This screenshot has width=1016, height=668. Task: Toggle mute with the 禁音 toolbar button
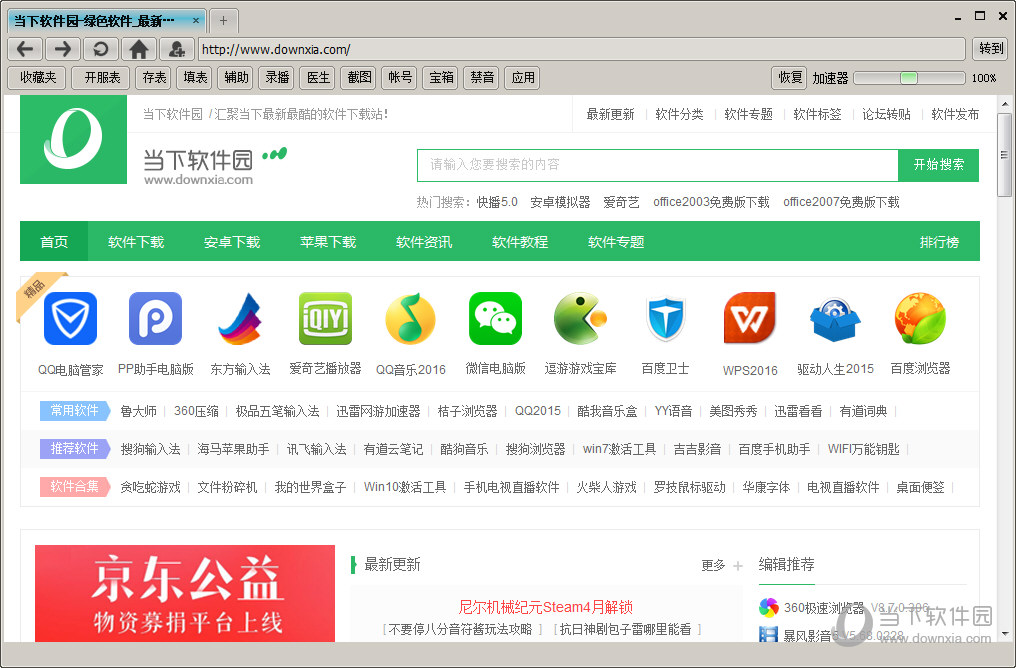pos(481,77)
